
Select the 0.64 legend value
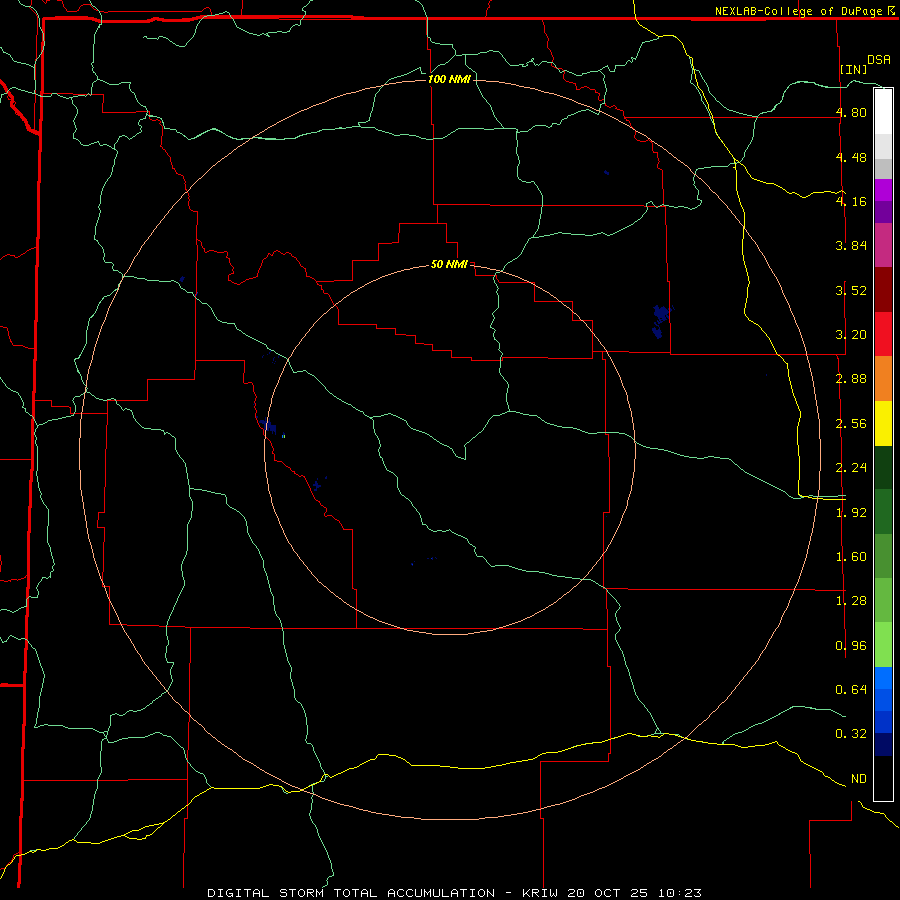(851, 689)
